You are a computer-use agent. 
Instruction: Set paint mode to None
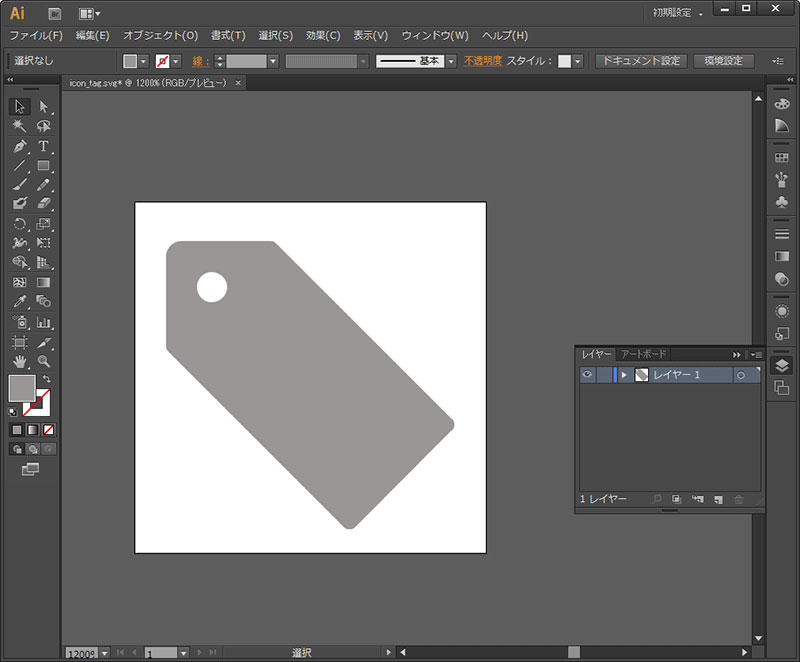(48, 430)
